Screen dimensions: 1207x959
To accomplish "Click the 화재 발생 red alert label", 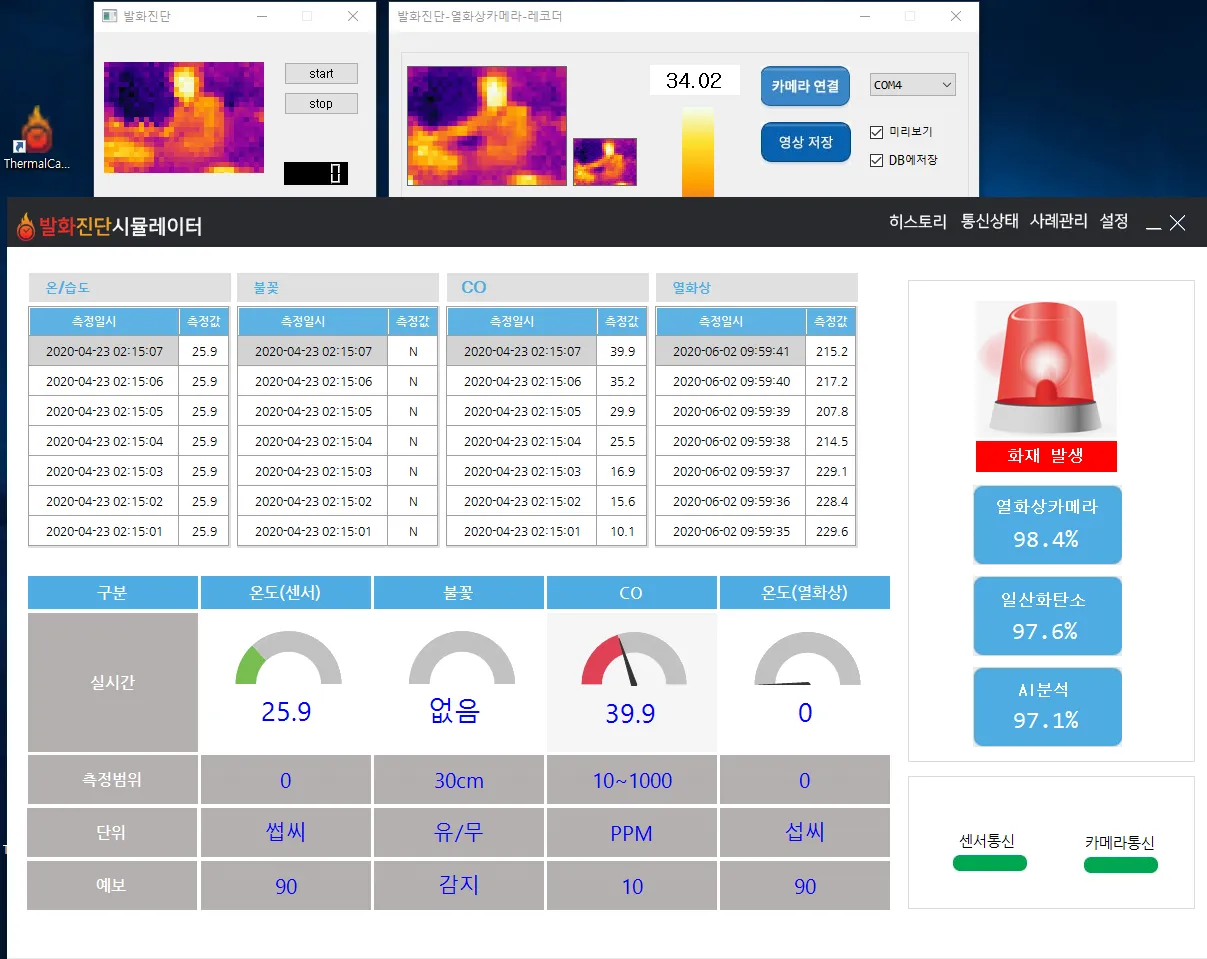I will pos(1046,456).
